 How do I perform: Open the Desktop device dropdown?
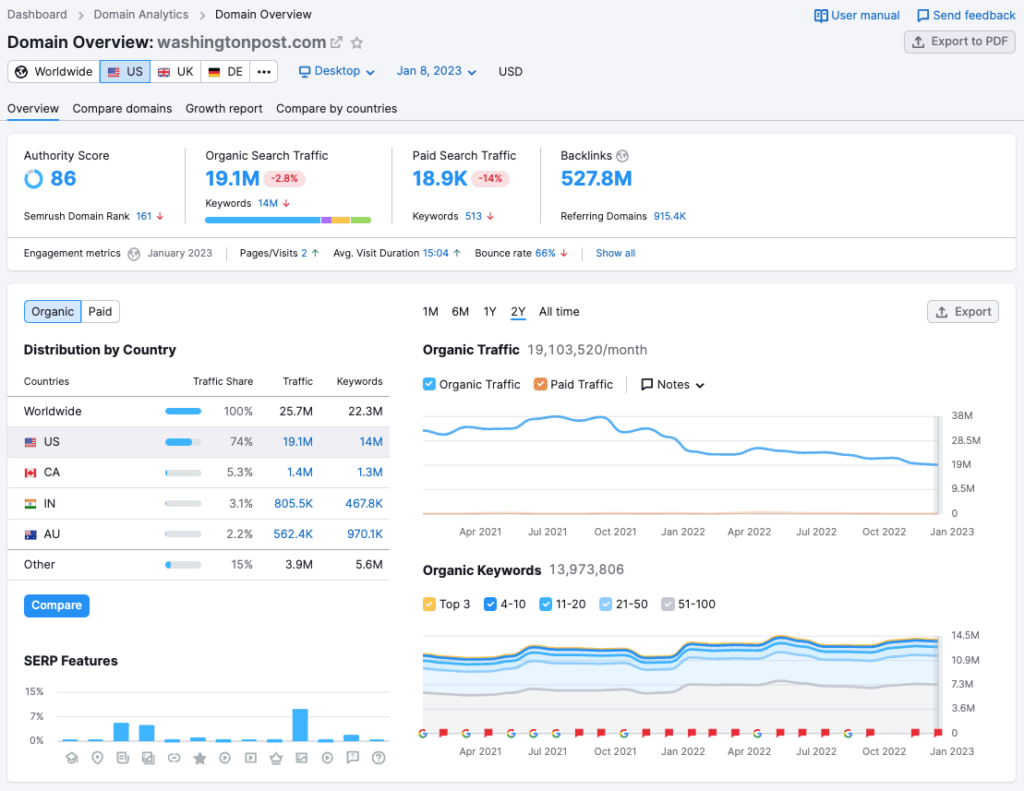pos(336,71)
